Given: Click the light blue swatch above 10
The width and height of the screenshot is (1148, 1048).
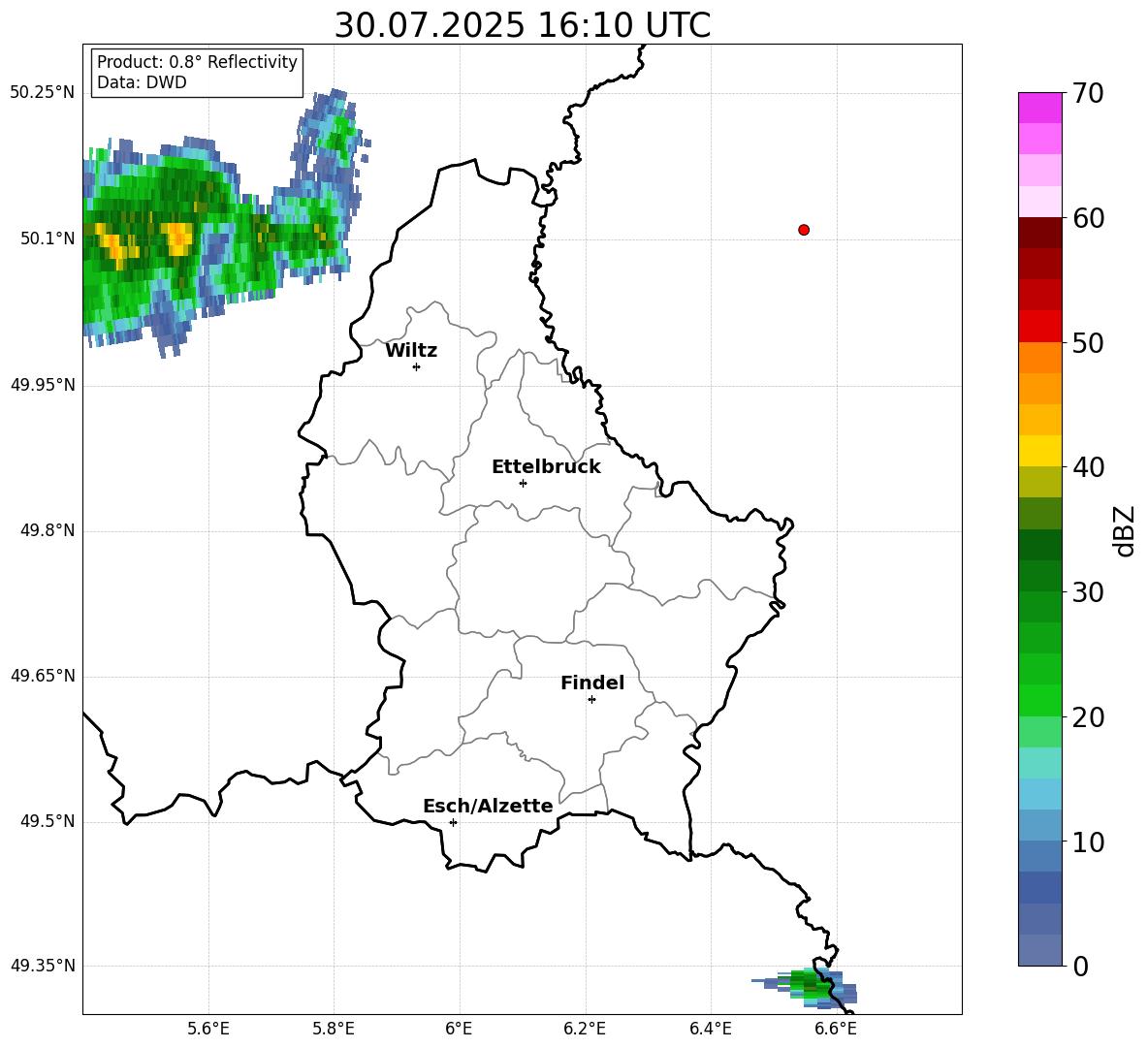Looking at the screenshot, I should click(x=1039, y=826).
